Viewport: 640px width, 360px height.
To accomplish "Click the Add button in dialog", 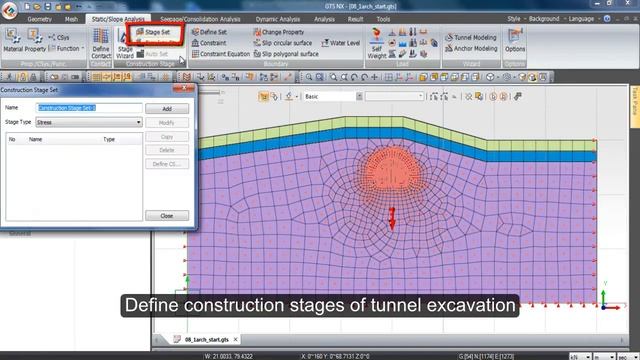I will [167, 109].
